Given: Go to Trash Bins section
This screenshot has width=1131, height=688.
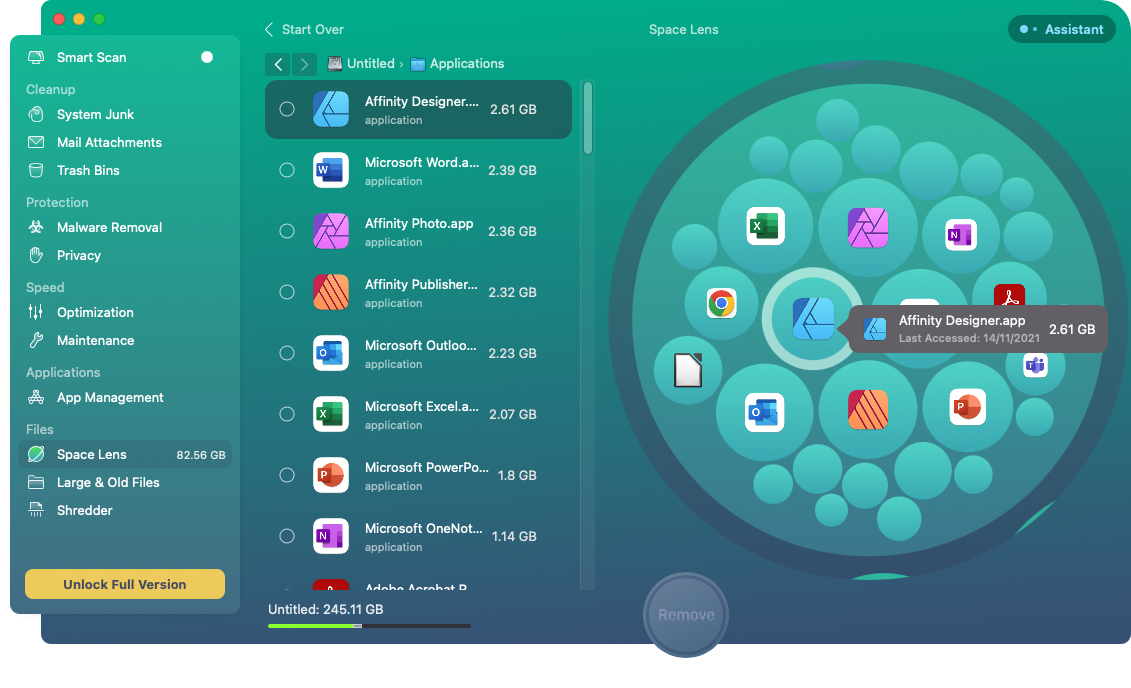Looking at the screenshot, I should pos(124,170).
